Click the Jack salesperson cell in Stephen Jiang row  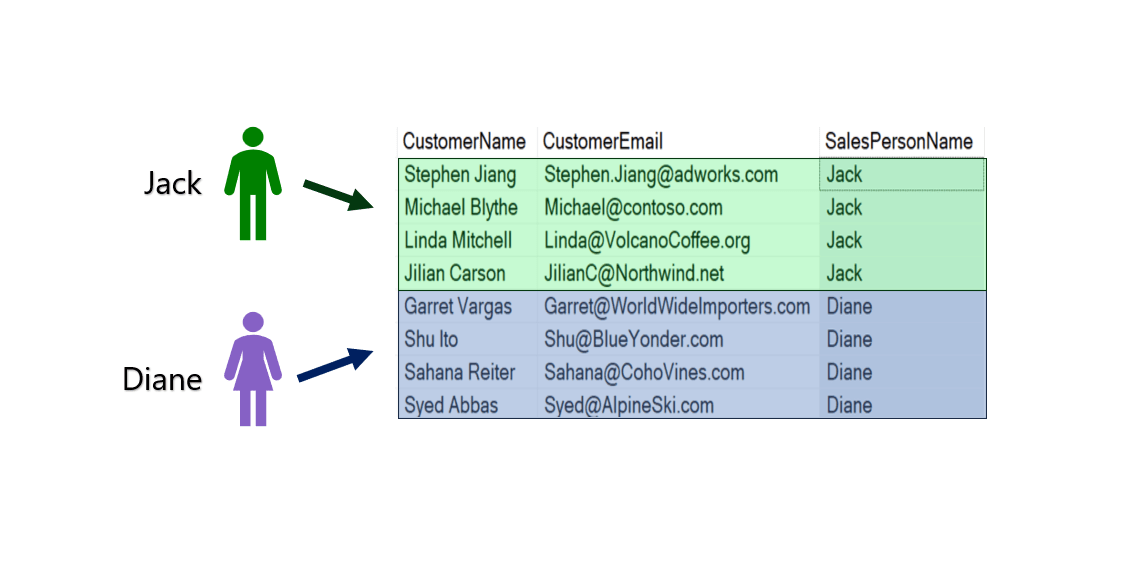[902, 175]
